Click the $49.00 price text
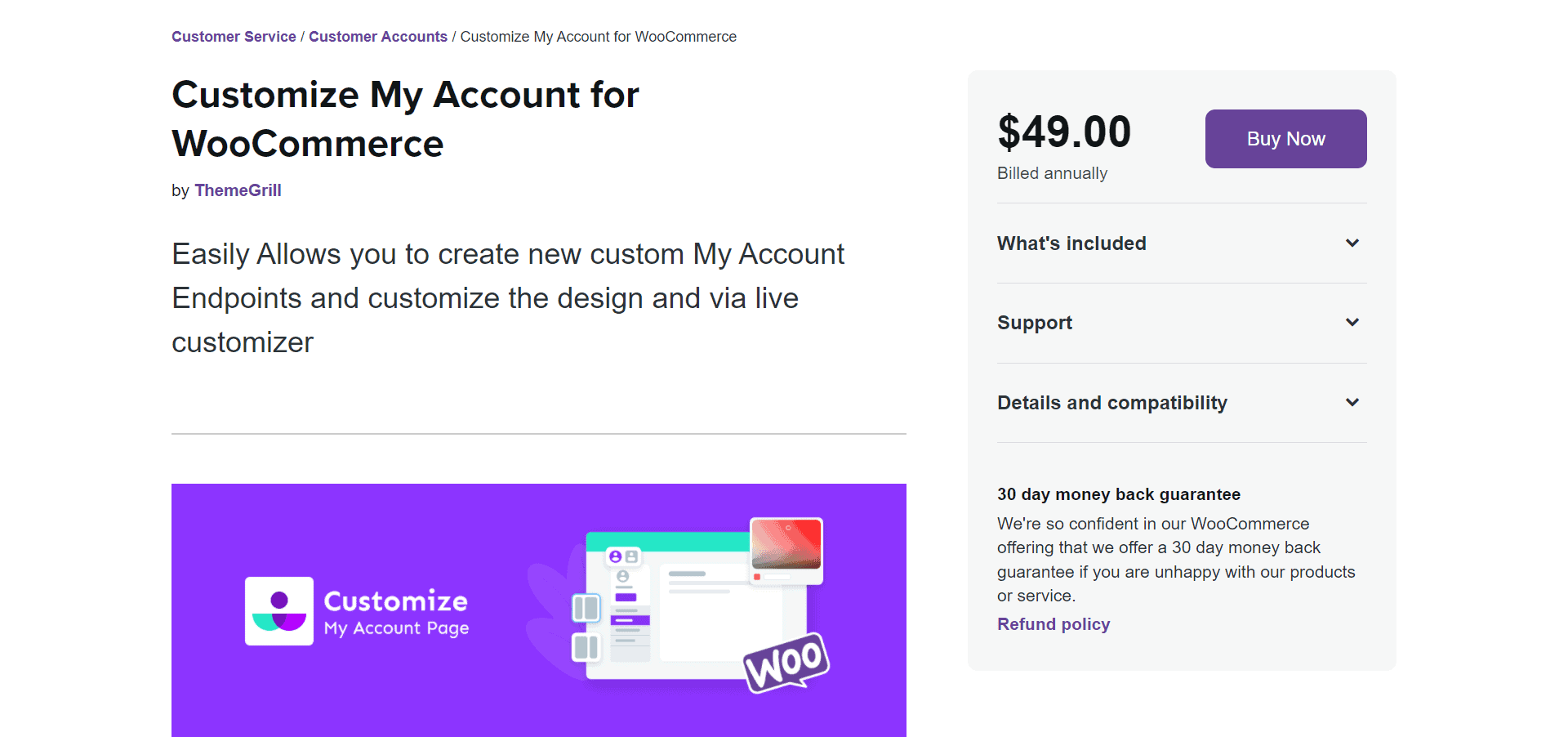 [1064, 132]
